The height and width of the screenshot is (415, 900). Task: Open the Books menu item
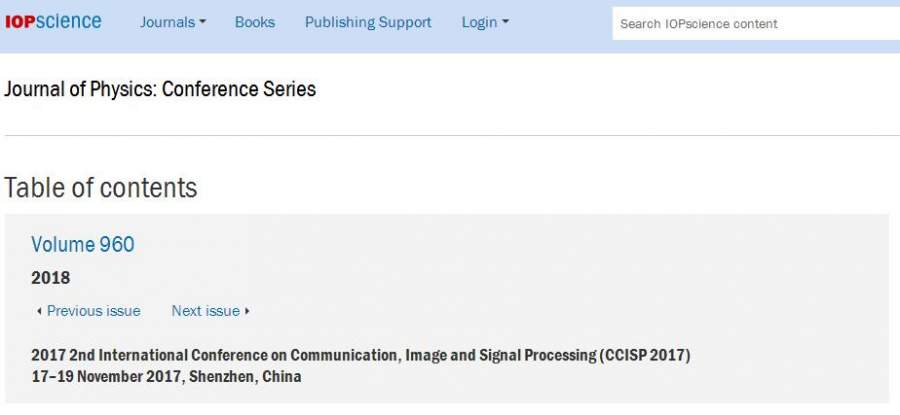point(255,22)
